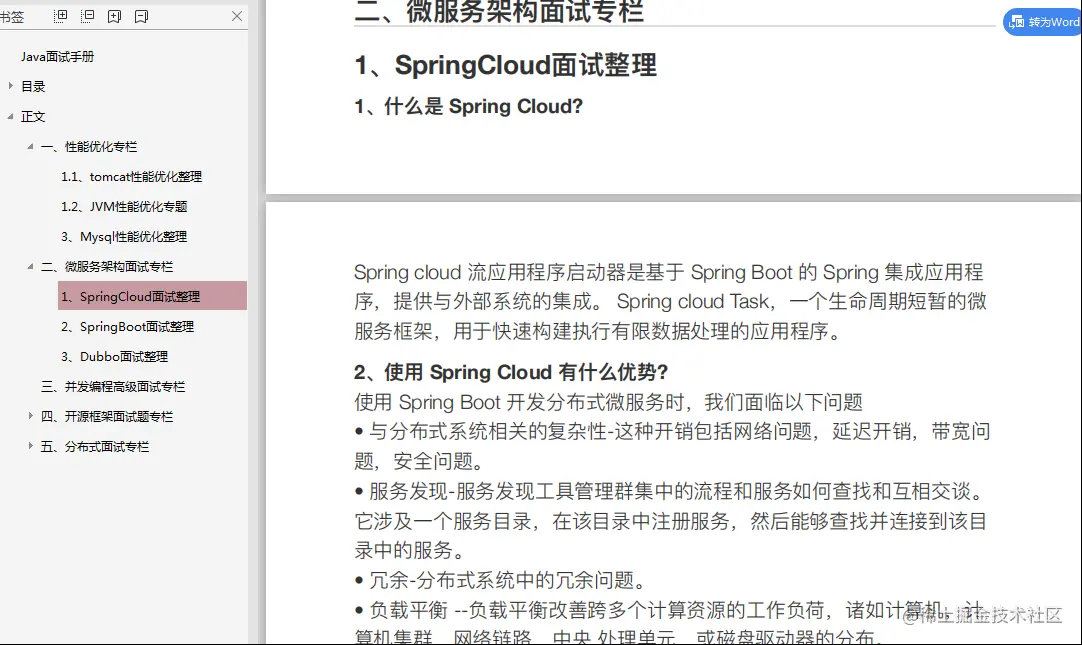Image resolution: width=1082 pixels, height=645 pixels.
Task: Collapse the 二、微服务架构面试专栏 node
Action: [x=30, y=266]
